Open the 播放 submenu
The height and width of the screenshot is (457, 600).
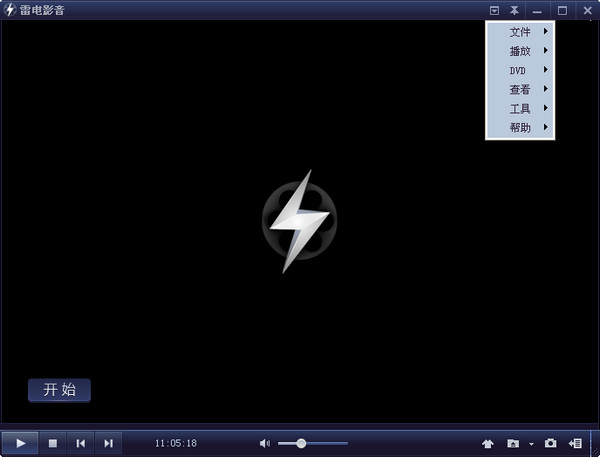520,51
